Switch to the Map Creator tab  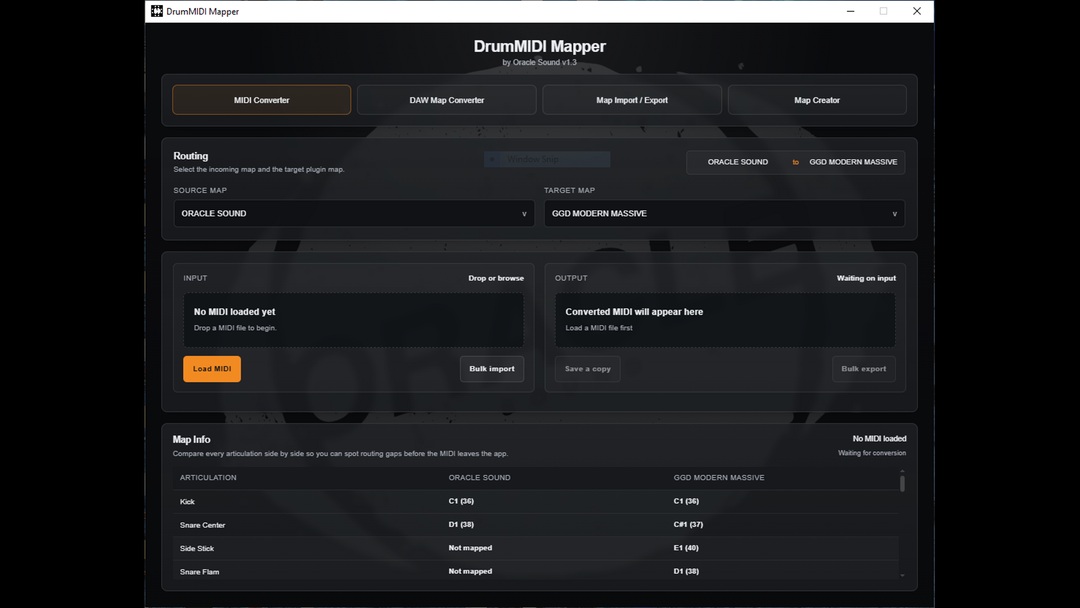(x=817, y=100)
